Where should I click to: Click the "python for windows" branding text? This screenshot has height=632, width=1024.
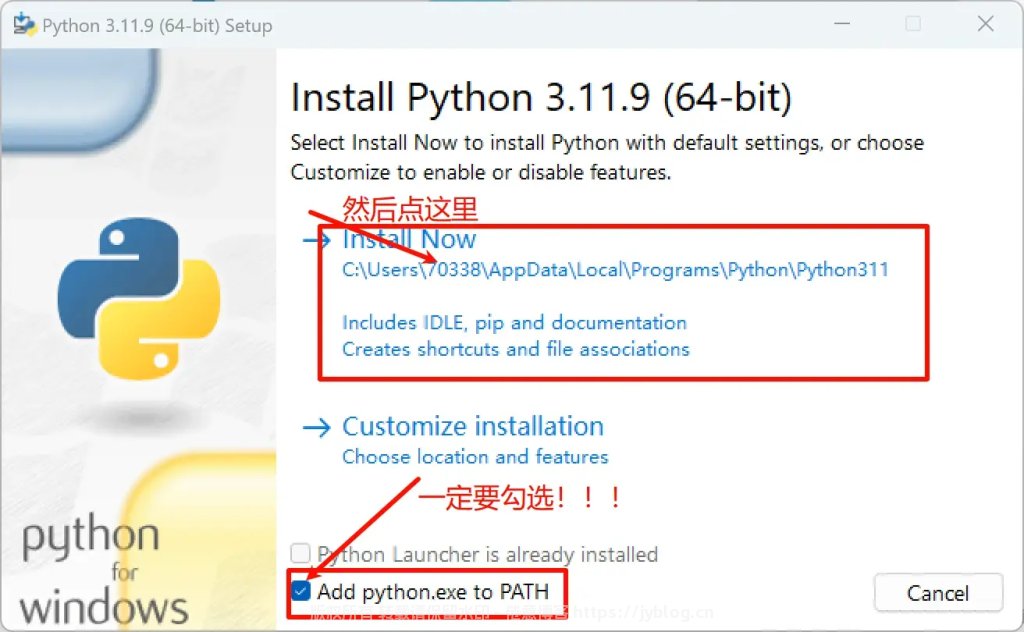tap(103, 572)
